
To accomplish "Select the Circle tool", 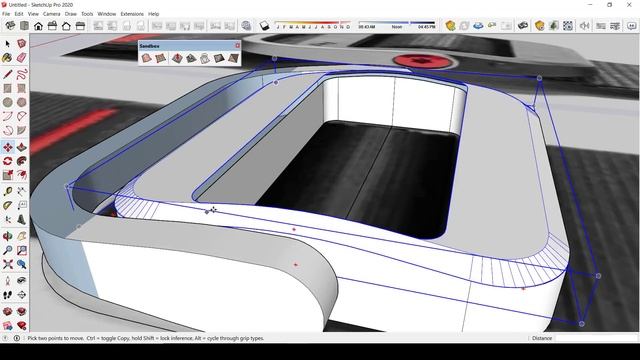I will [7, 102].
